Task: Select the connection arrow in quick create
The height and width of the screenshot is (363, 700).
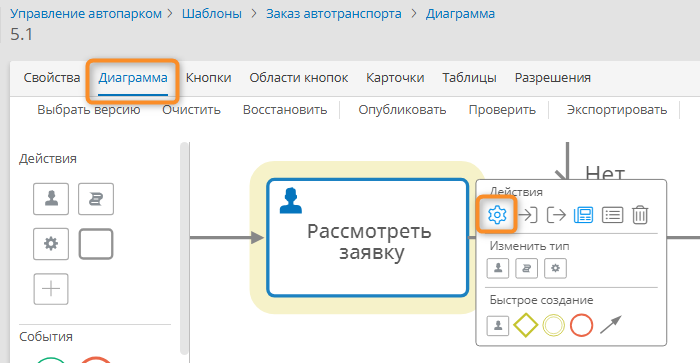Action: click(x=610, y=325)
